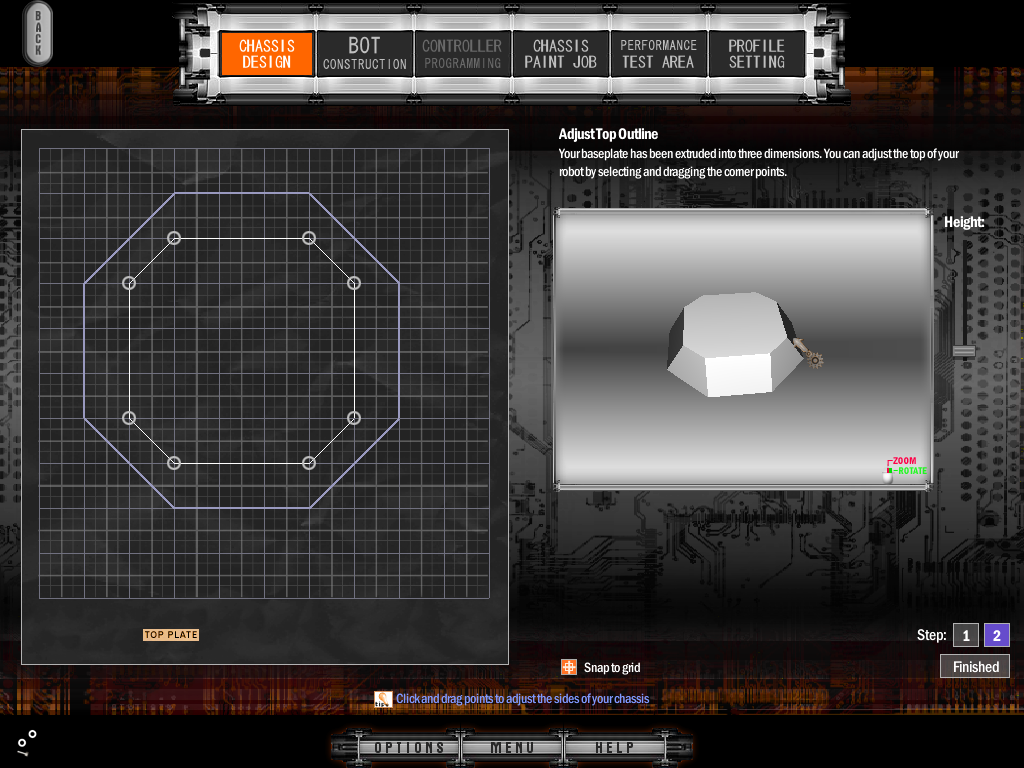
Task: Open the Menu button in bottom bar
Action: click(x=512, y=747)
